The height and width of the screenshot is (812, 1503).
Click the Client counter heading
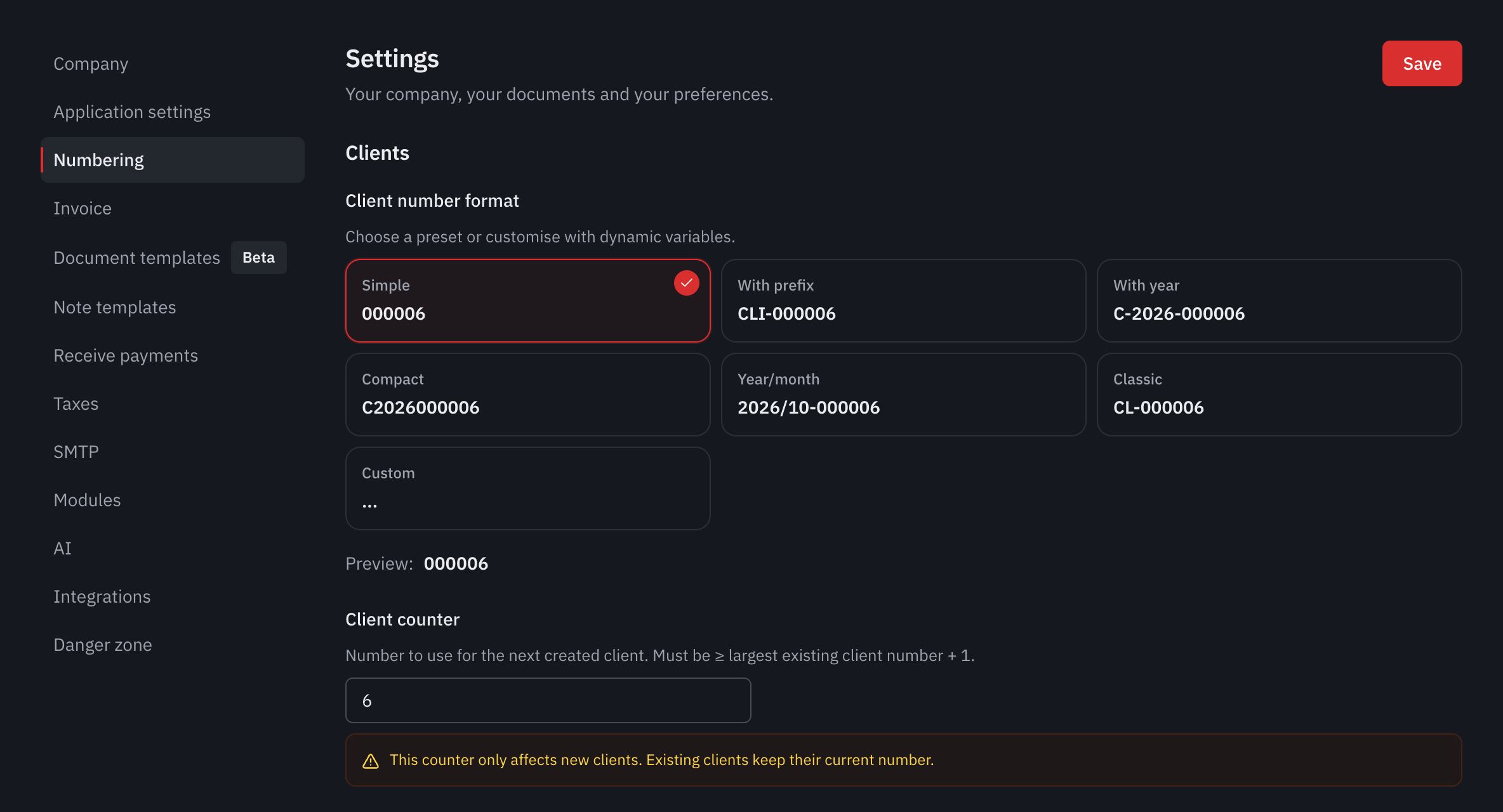click(402, 619)
